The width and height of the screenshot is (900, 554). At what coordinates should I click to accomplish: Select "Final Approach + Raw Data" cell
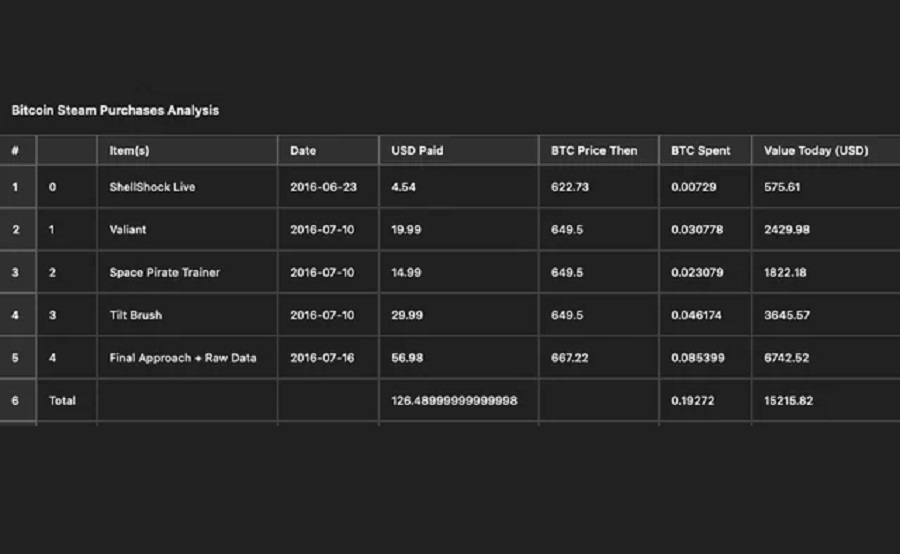pos(183,358)
